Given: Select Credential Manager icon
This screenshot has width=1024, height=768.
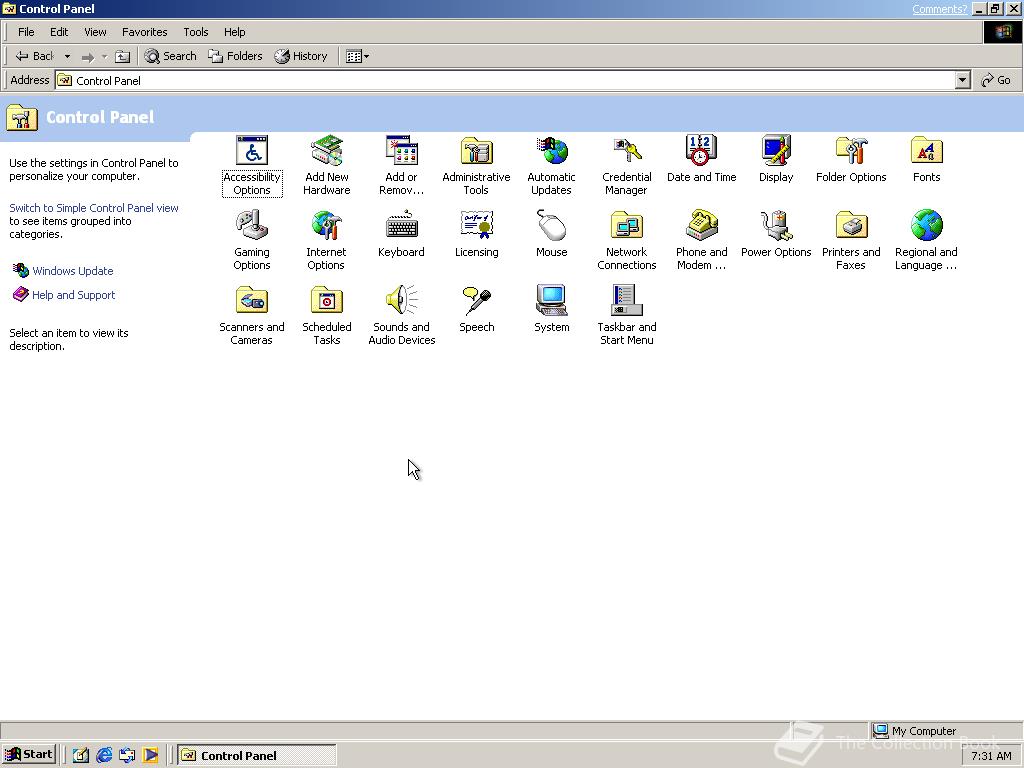Looking at the screenshot, I should click(626, 151).
